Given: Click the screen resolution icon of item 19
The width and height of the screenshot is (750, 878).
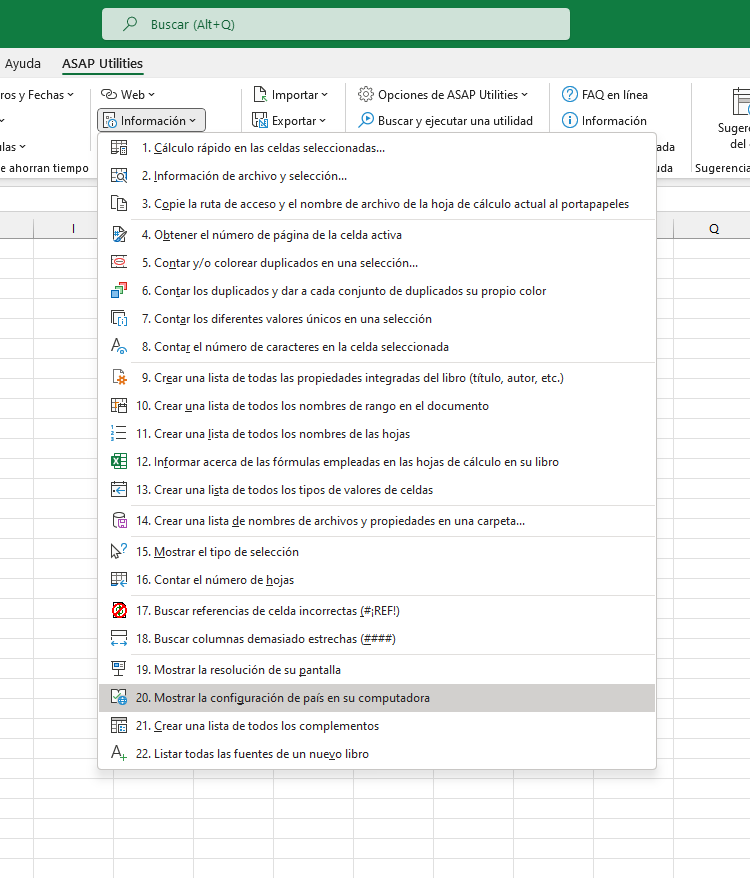Looking at the screenshot, I should [x=119, y=670].
